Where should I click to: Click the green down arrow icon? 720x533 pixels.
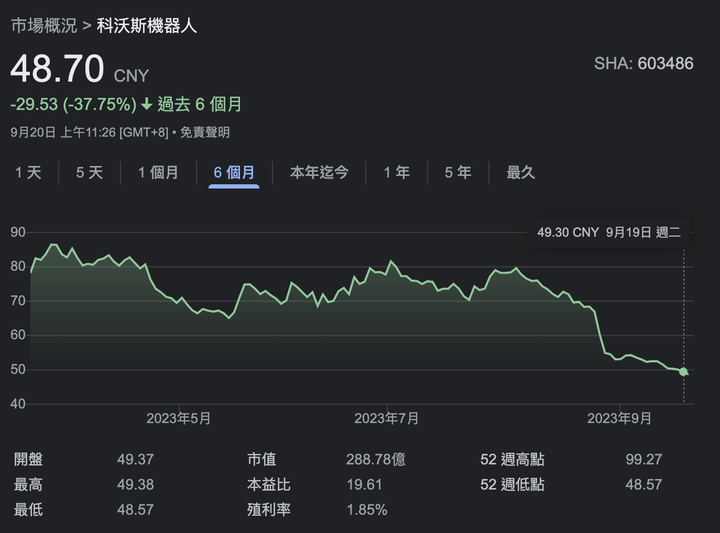(146, 104)
